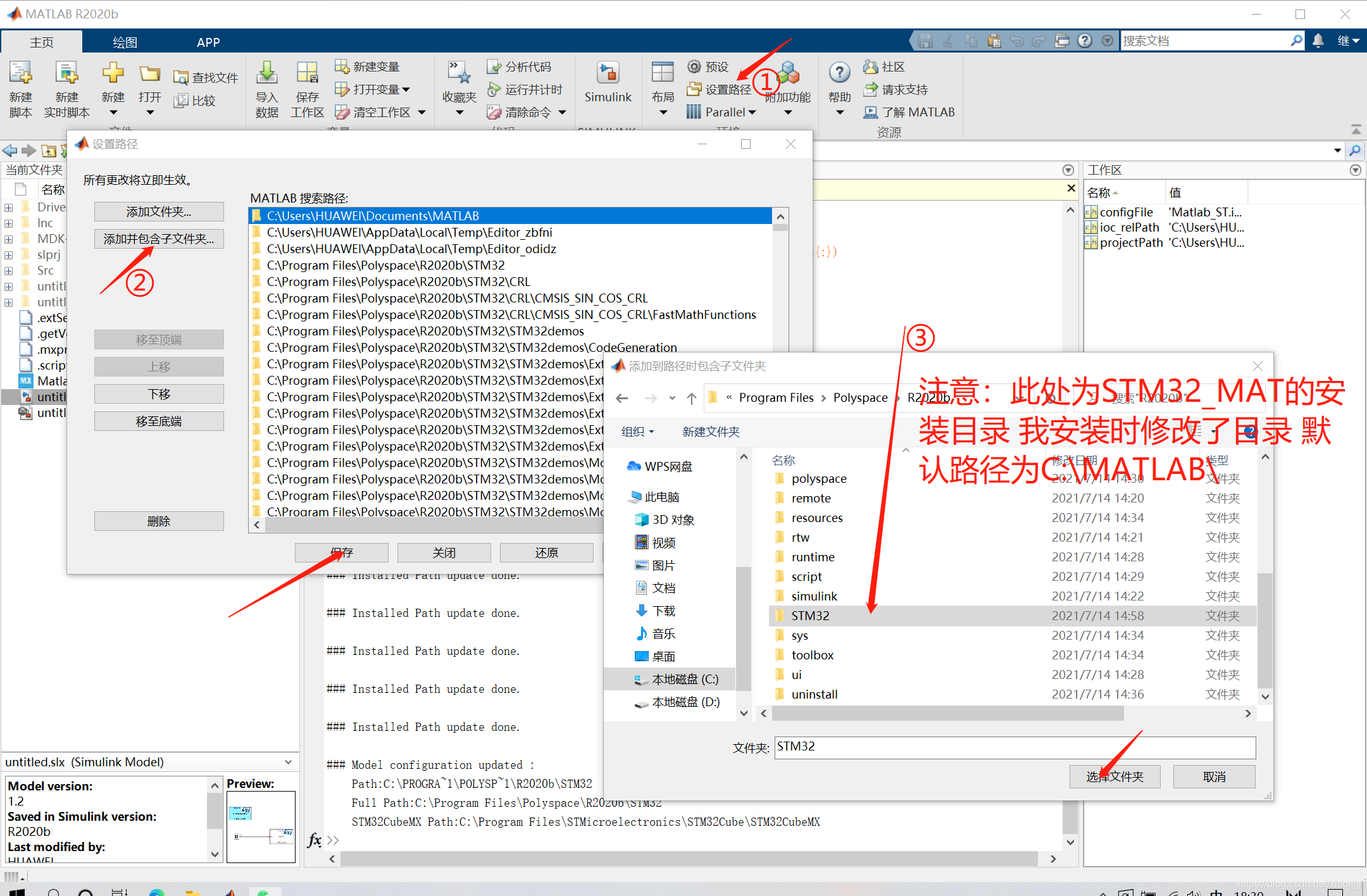Viewport: 1367px width, 896px height.
Task: Click 添加并包含子文件夹 button
Action: 159,239
